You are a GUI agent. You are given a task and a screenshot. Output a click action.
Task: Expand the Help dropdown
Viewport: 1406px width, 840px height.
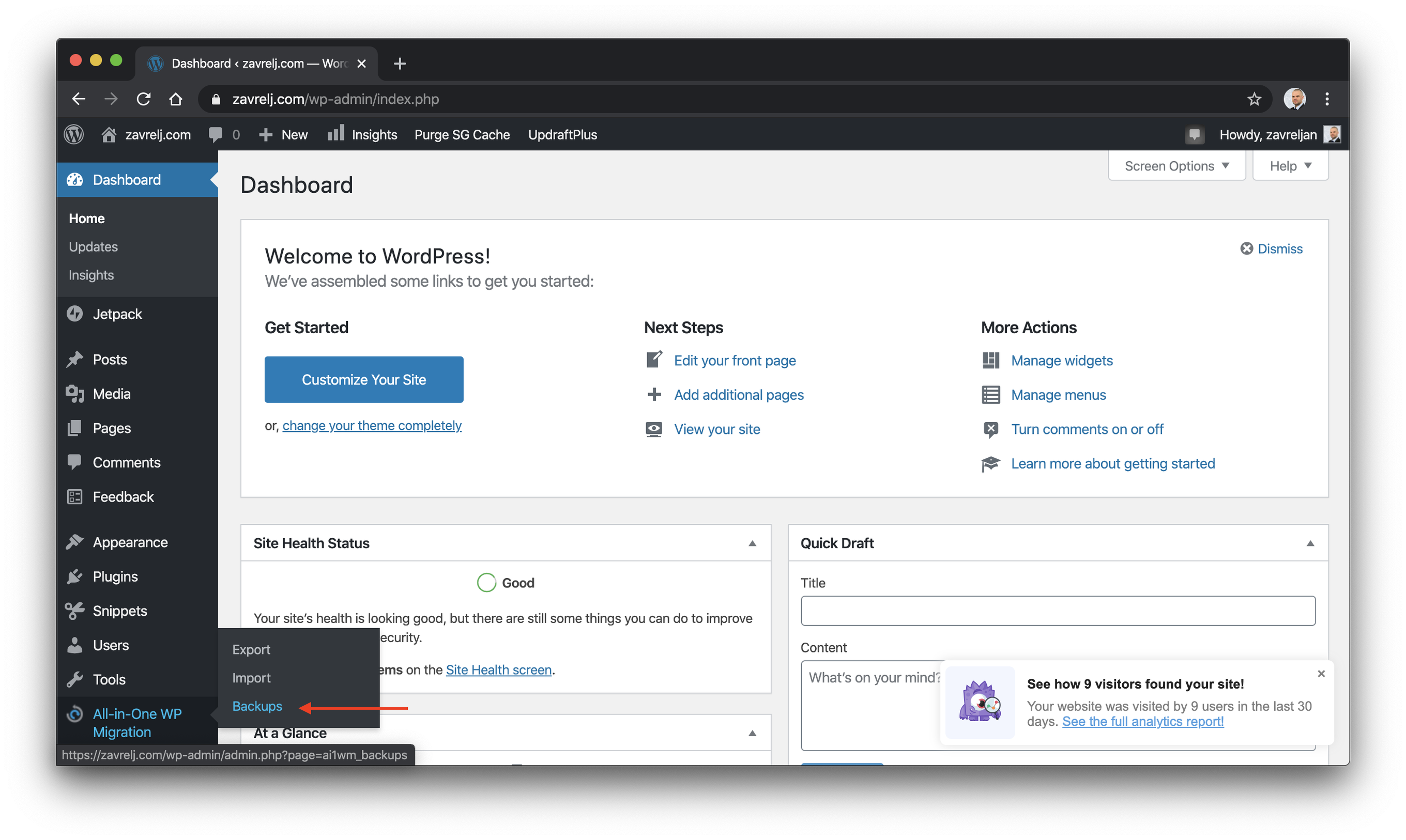1291,166
